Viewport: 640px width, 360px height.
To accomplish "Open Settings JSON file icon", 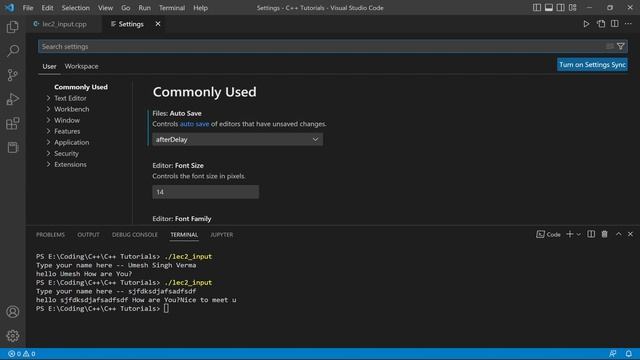I will click(601, 24).
